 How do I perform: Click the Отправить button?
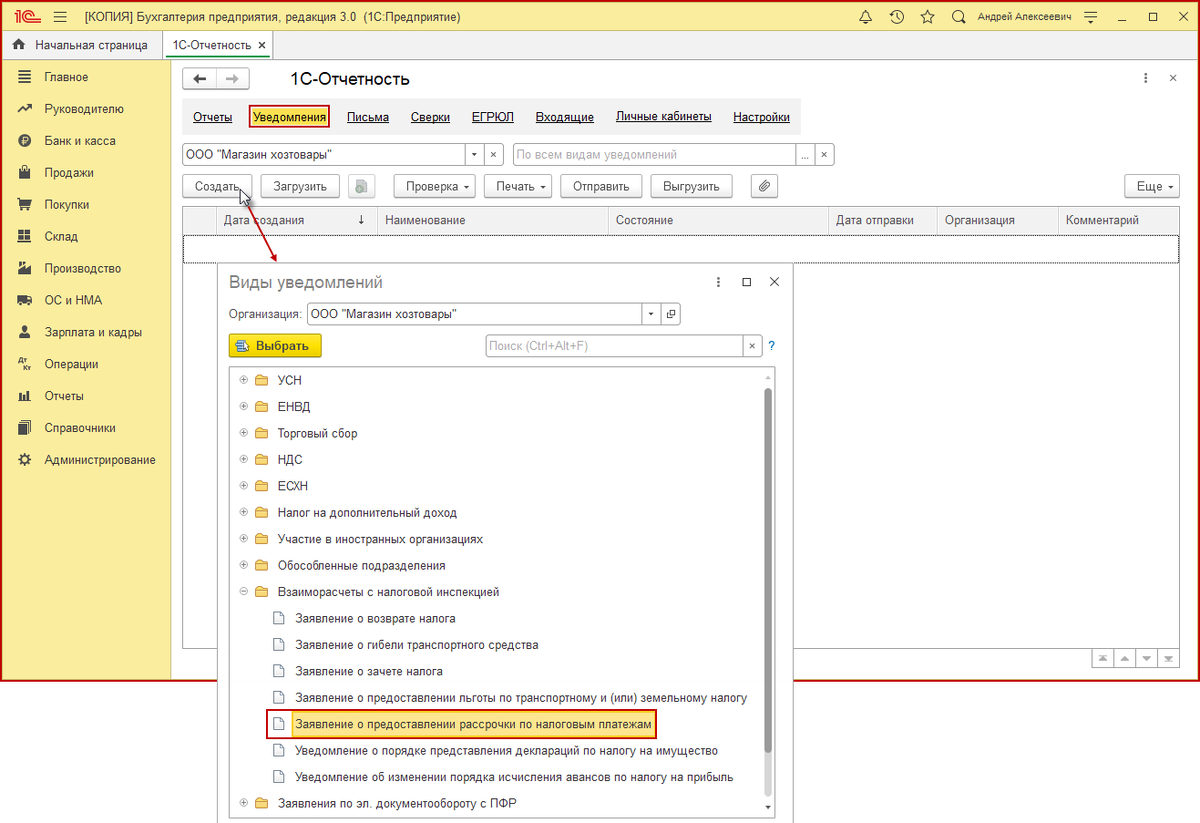click(x=601, y=186)
